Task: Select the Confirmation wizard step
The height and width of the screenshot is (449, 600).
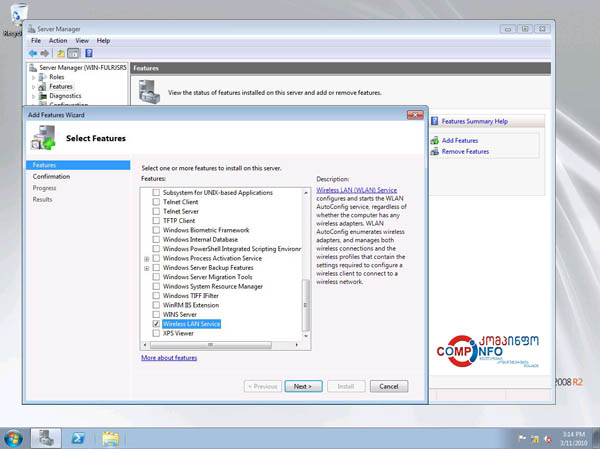Action: click(x=51, y=176)
